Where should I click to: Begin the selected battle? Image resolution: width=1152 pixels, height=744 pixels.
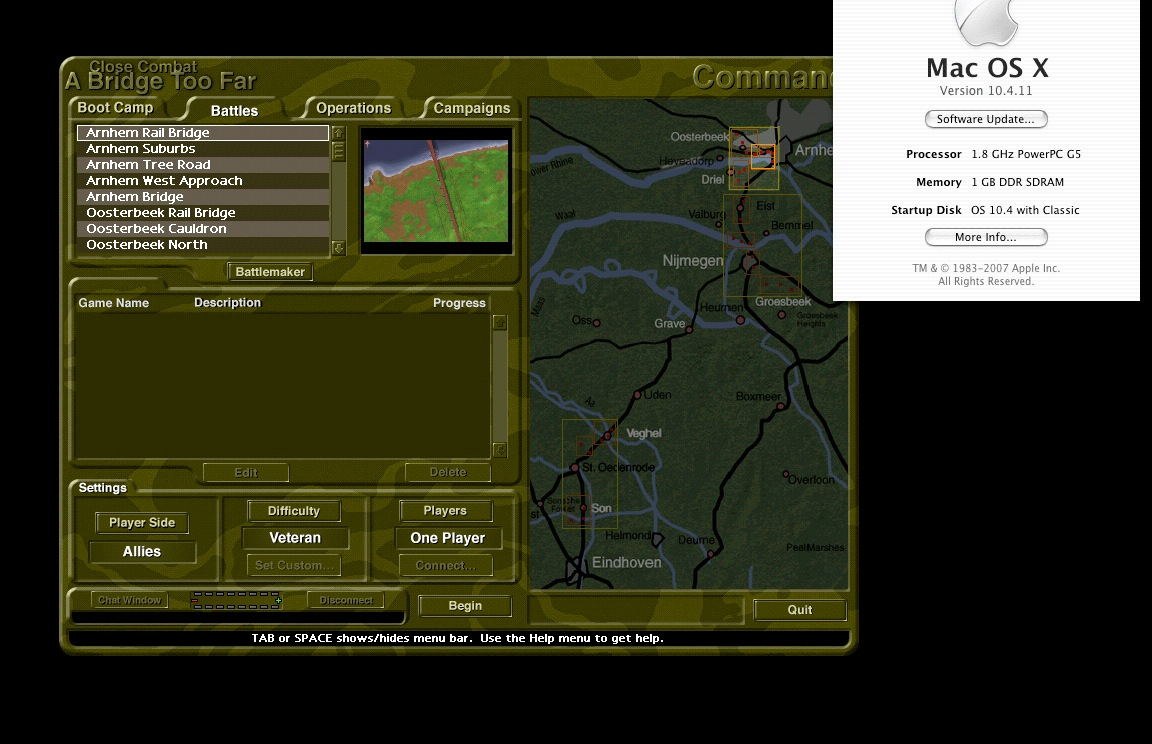(465, 606)
